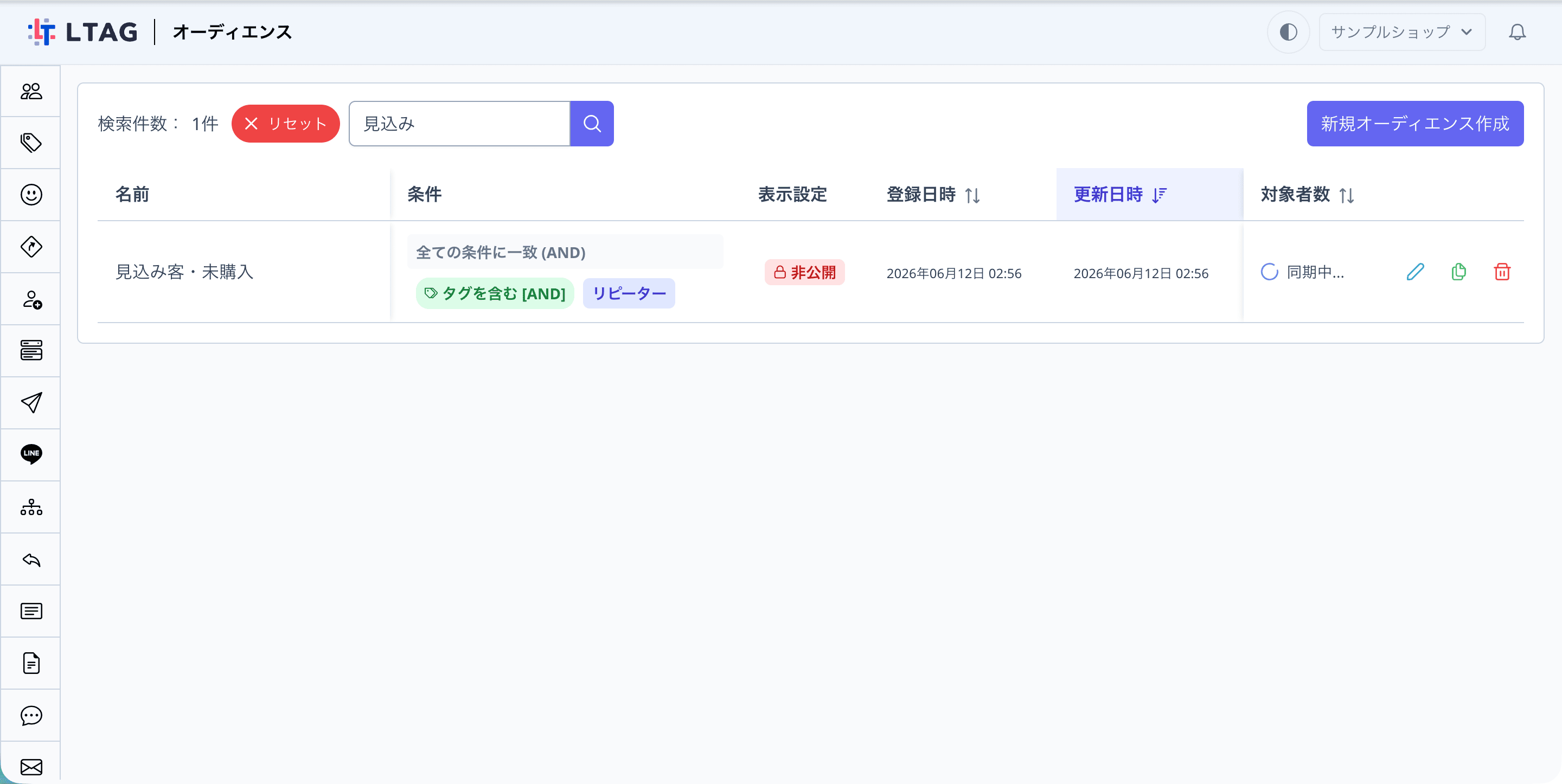Open the tags sidebar icon

(31, 143)
